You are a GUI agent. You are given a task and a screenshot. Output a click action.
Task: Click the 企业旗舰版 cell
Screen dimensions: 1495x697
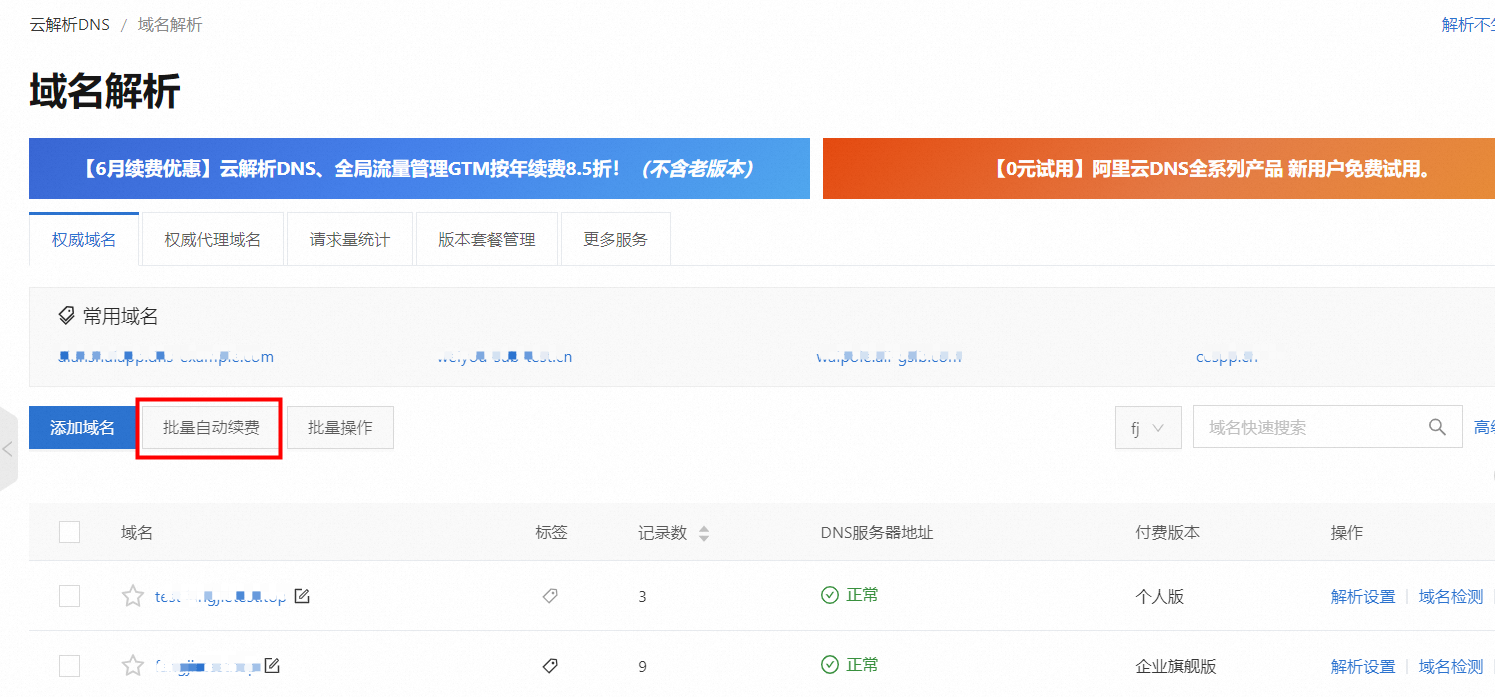(x=1176, y=666)
